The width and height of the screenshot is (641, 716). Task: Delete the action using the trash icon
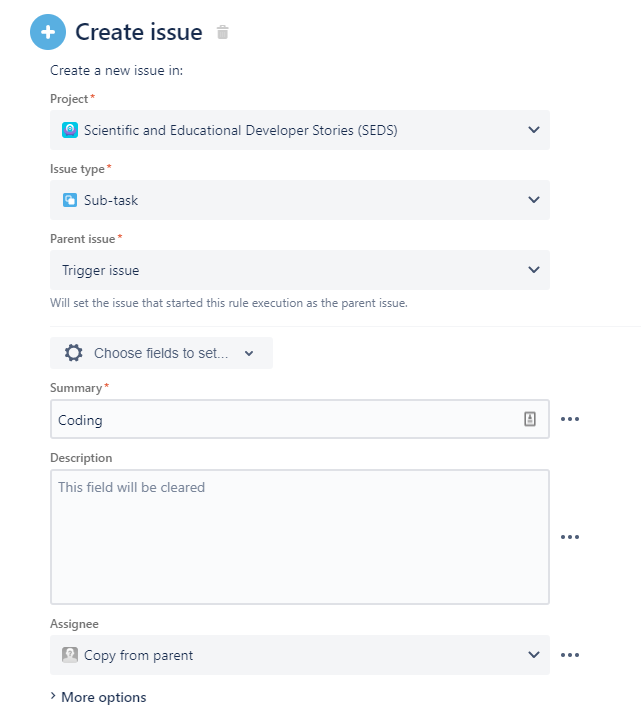222,32
